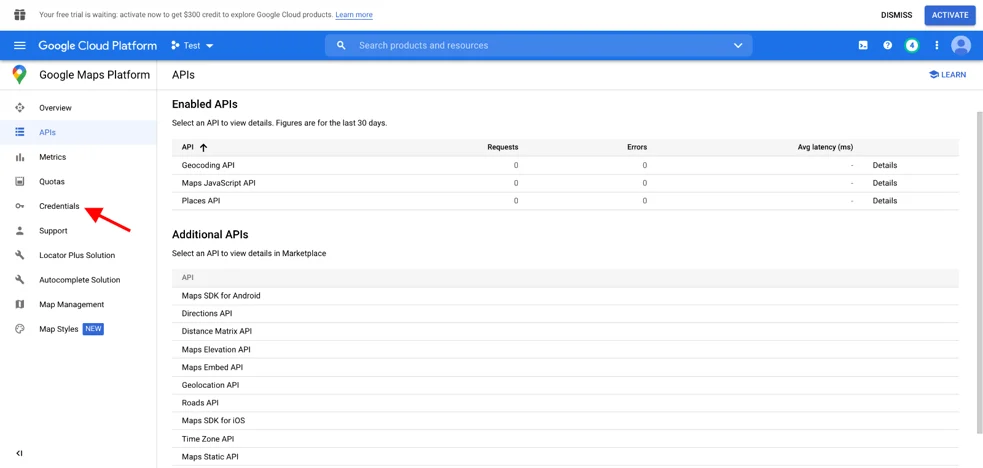Click the Errors column header
The width and height of the screenshot is (983, 468).
(x=637, y=147)
